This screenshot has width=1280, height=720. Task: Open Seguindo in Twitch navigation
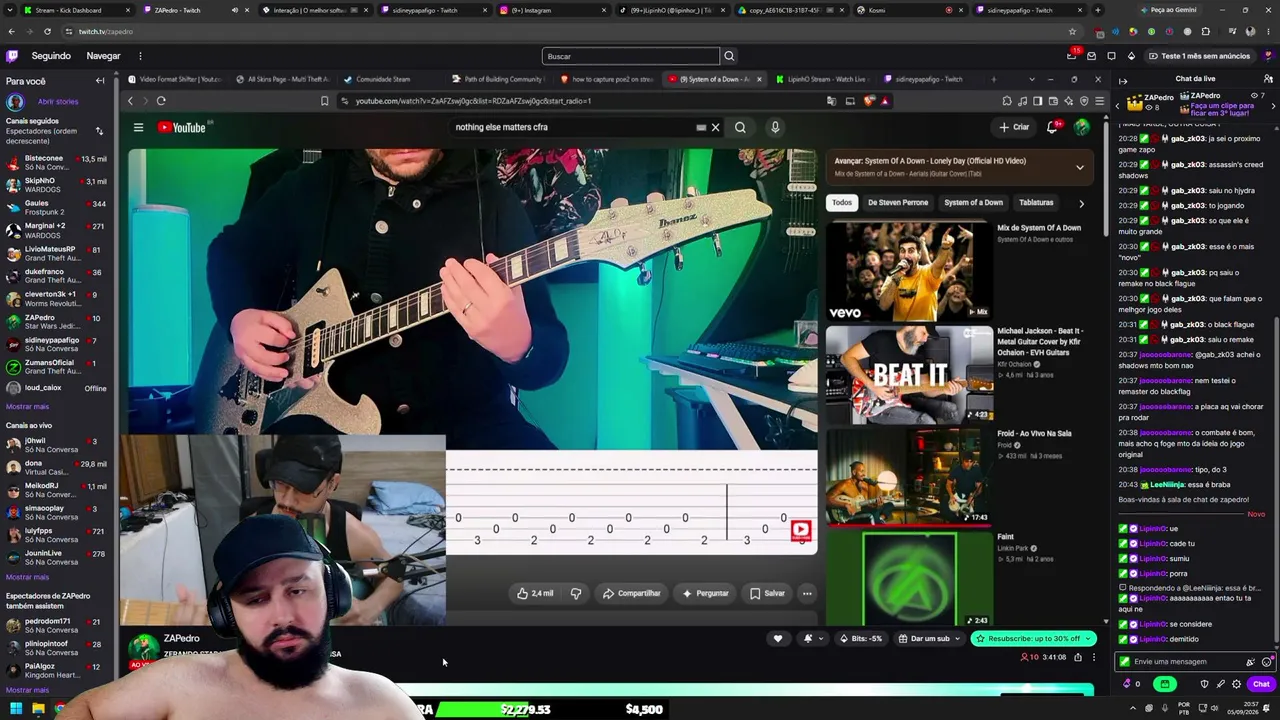click(51, 56)
